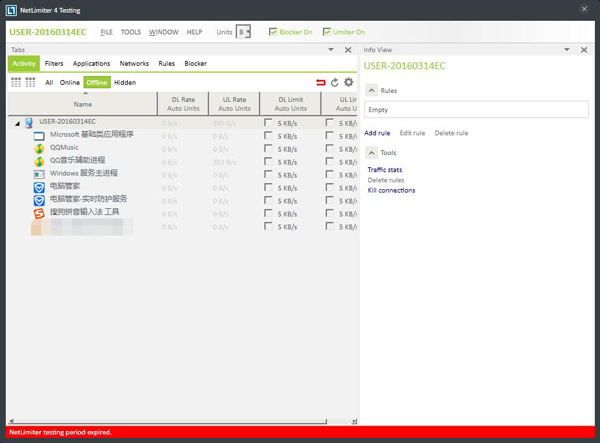Image resolution: width=600 pixels, height=443 pixels.
Task: Open the FILE menu
Action: [x=106, y=32]
